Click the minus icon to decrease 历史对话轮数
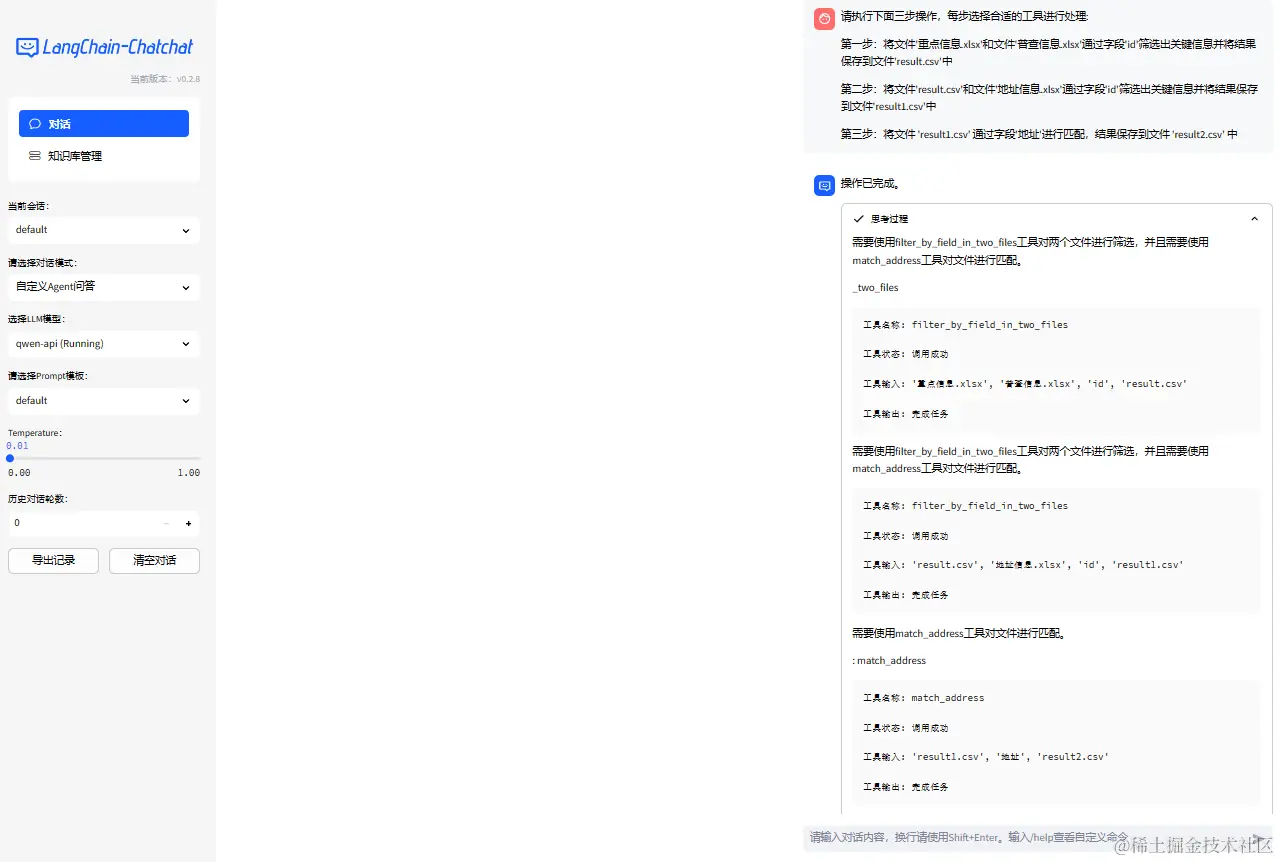The image size is (1280, 862). (167, 522)
